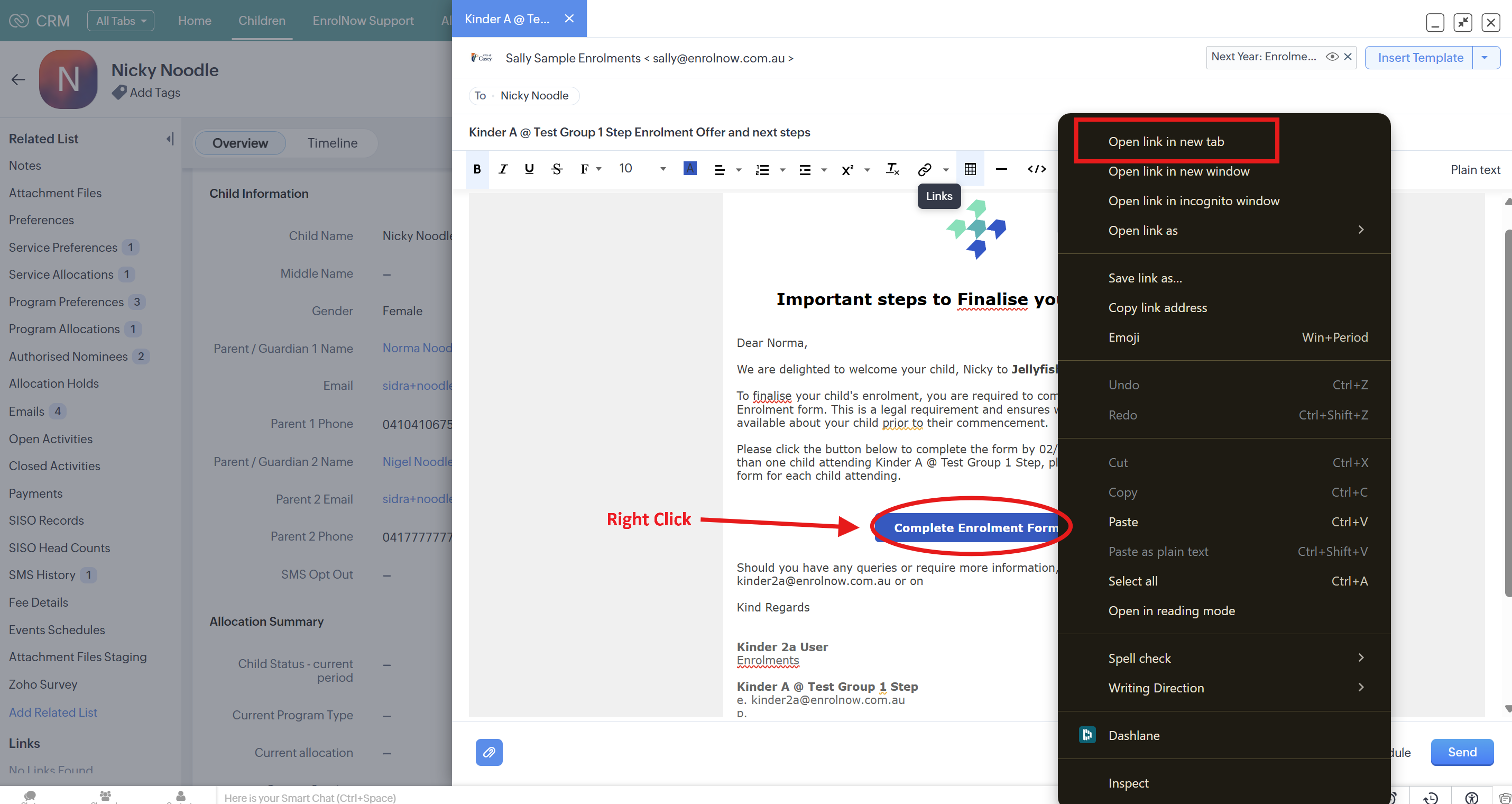
Task: Insert a horizontal line
Action: (x=1001, y=169)
